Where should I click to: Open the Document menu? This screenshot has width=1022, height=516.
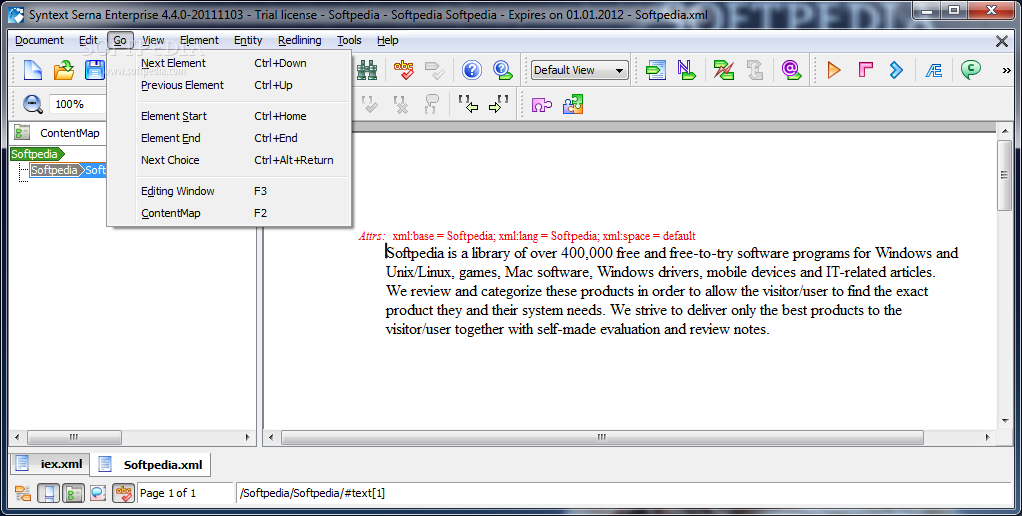39,40
